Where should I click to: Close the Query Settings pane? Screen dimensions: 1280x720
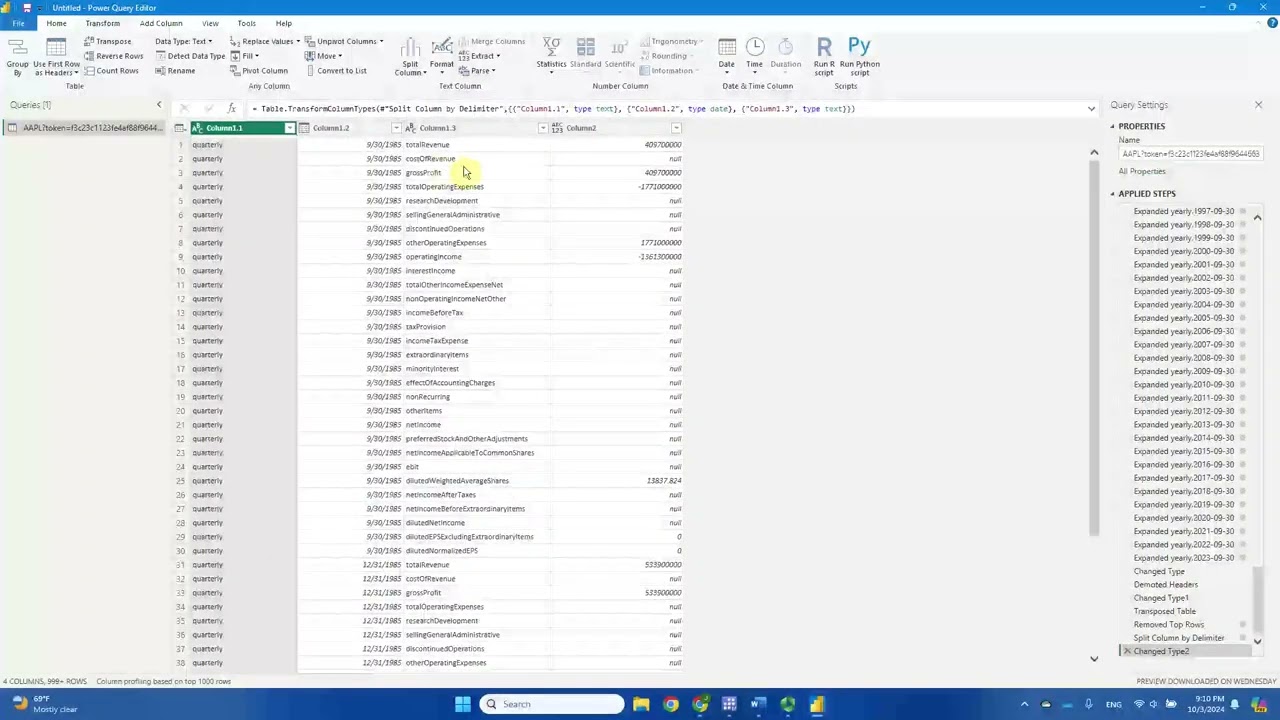[1258, 105]
